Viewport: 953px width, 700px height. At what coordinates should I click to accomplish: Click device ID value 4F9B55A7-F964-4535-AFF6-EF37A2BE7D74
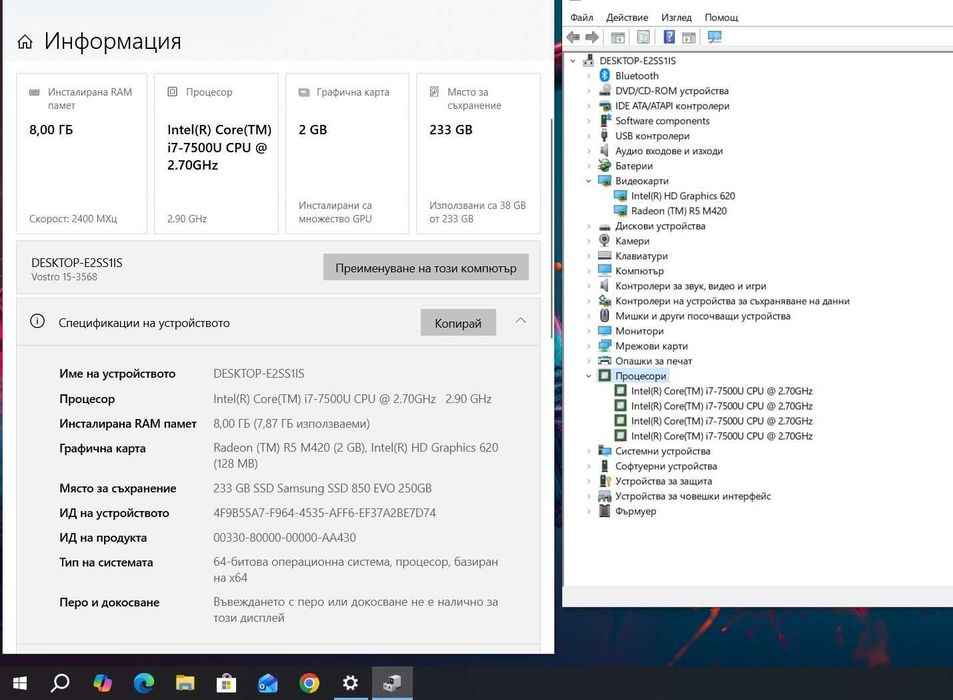click(325, 513)
